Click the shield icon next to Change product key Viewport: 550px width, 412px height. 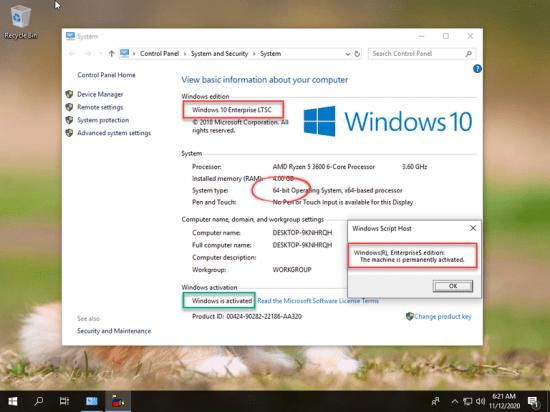pyautogui.click(x=409, y=316)
